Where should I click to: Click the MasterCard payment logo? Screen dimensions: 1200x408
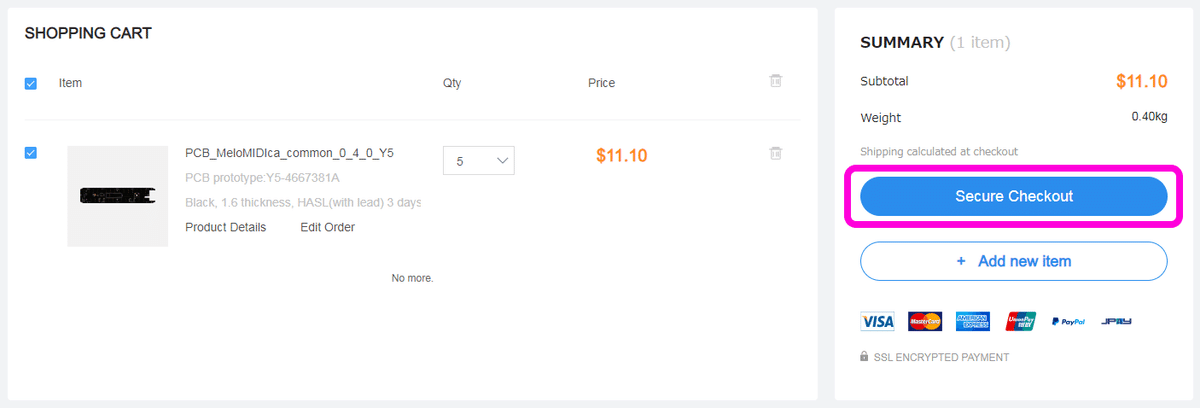[925, 321]
